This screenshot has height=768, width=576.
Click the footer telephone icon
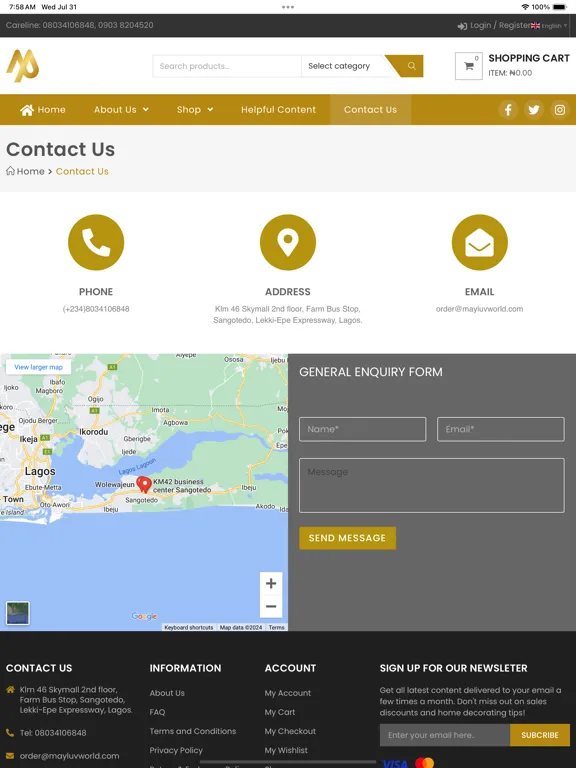click(x=10, y=733)
